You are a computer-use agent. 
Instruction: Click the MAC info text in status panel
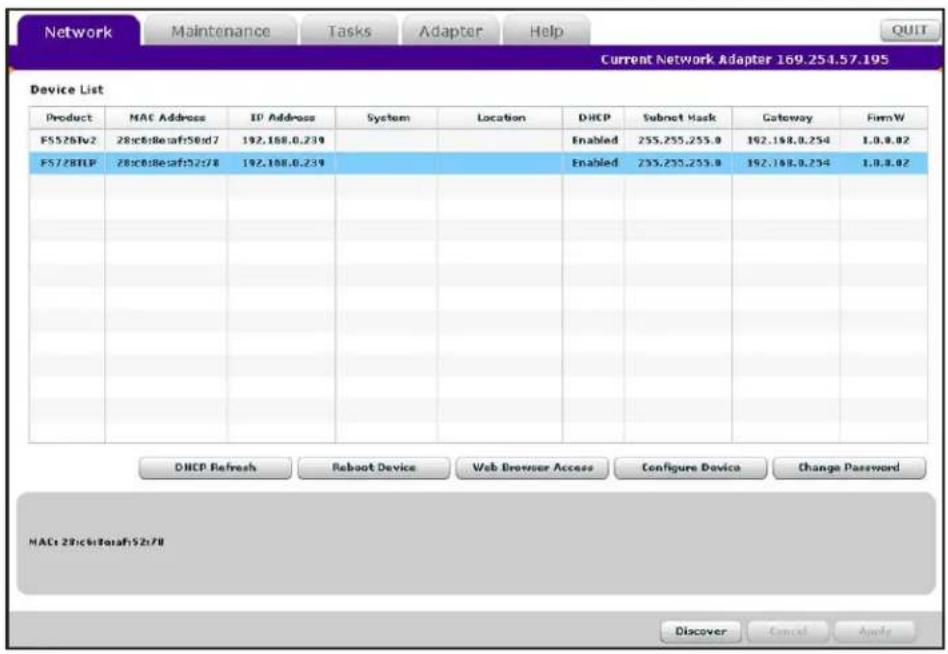[x=97, y=542]
